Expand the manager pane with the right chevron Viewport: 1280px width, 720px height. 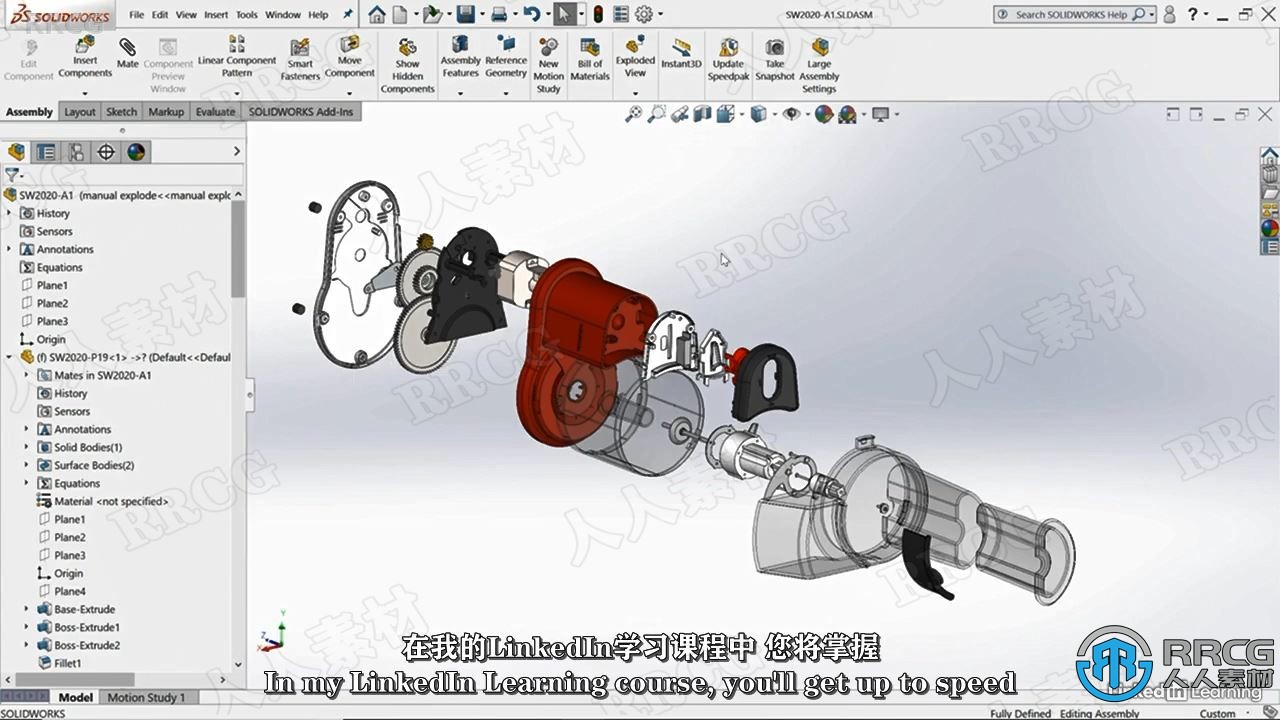point(237,151)
